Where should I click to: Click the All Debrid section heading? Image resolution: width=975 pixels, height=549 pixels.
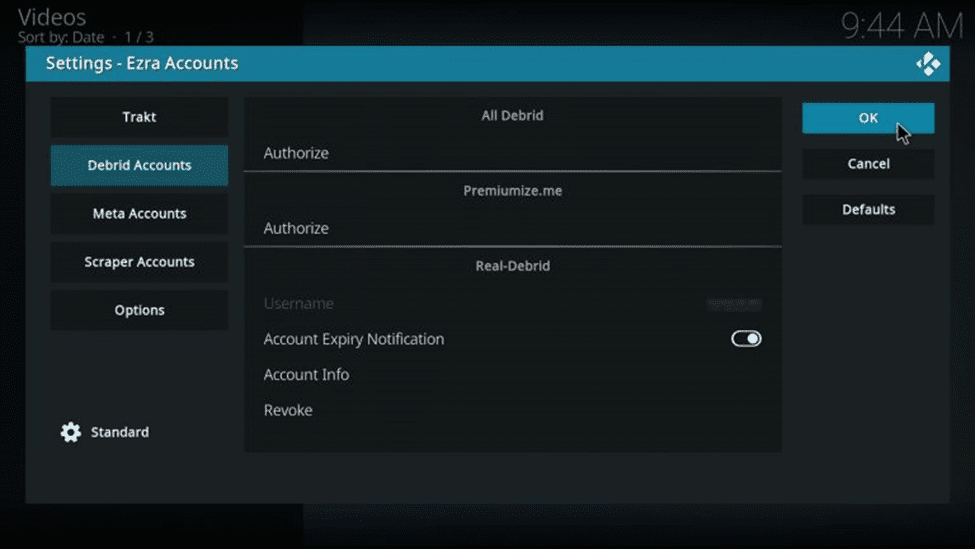click(x=512, y=116)
